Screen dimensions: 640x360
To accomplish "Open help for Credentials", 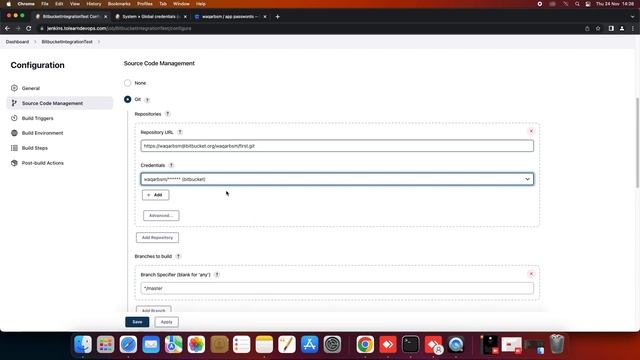I will tap(171, 165).
